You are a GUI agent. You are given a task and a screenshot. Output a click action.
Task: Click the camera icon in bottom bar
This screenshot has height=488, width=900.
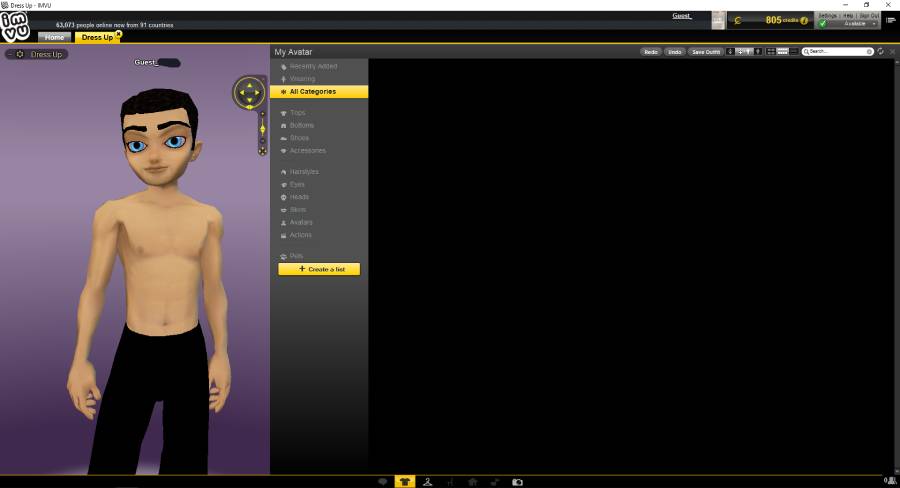(517, 482)
